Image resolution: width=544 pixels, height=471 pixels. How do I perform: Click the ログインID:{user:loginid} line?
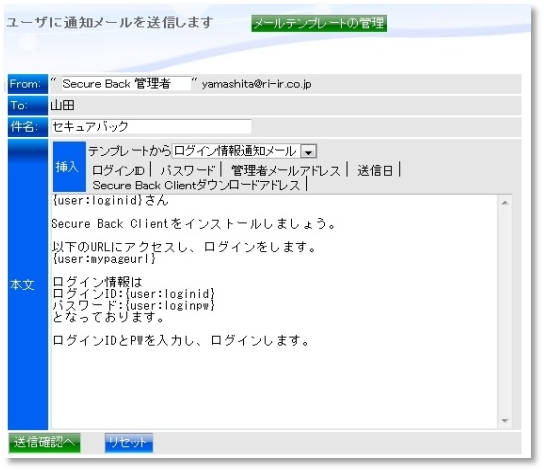point(134,294)
